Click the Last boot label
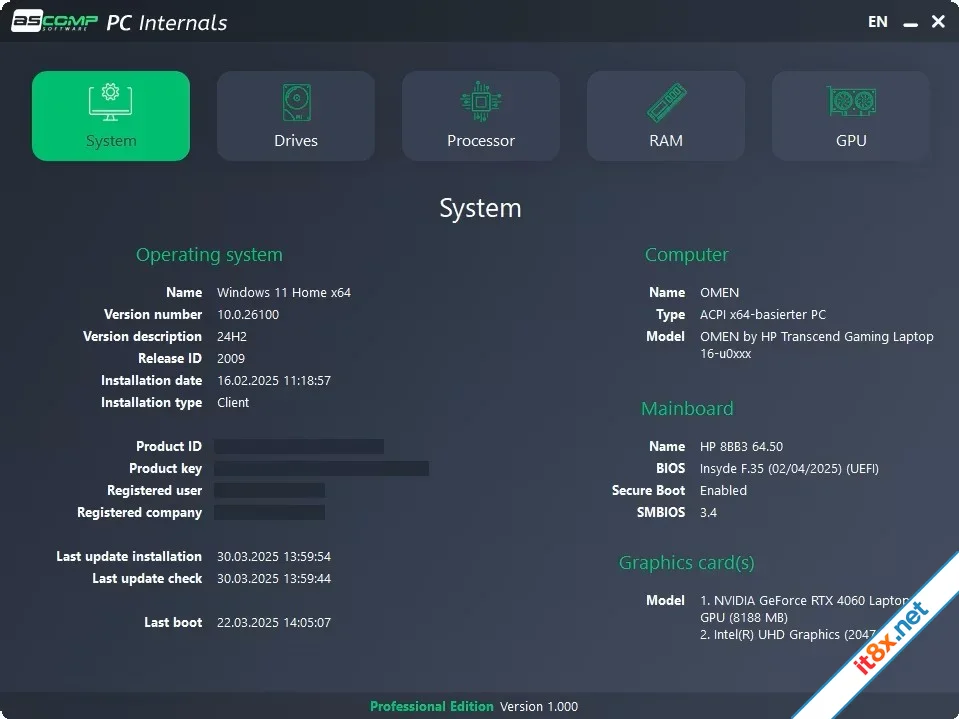 click(x=173, y=622)
